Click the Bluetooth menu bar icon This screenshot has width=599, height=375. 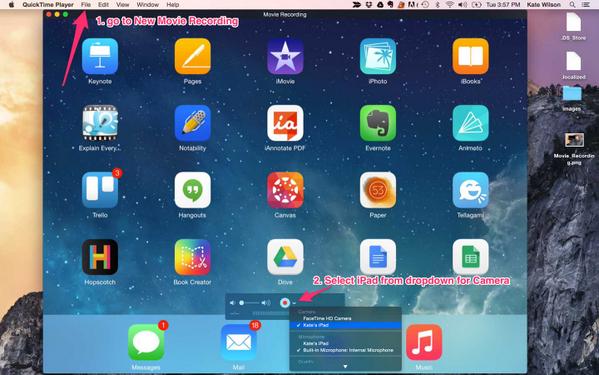(438, 5)
